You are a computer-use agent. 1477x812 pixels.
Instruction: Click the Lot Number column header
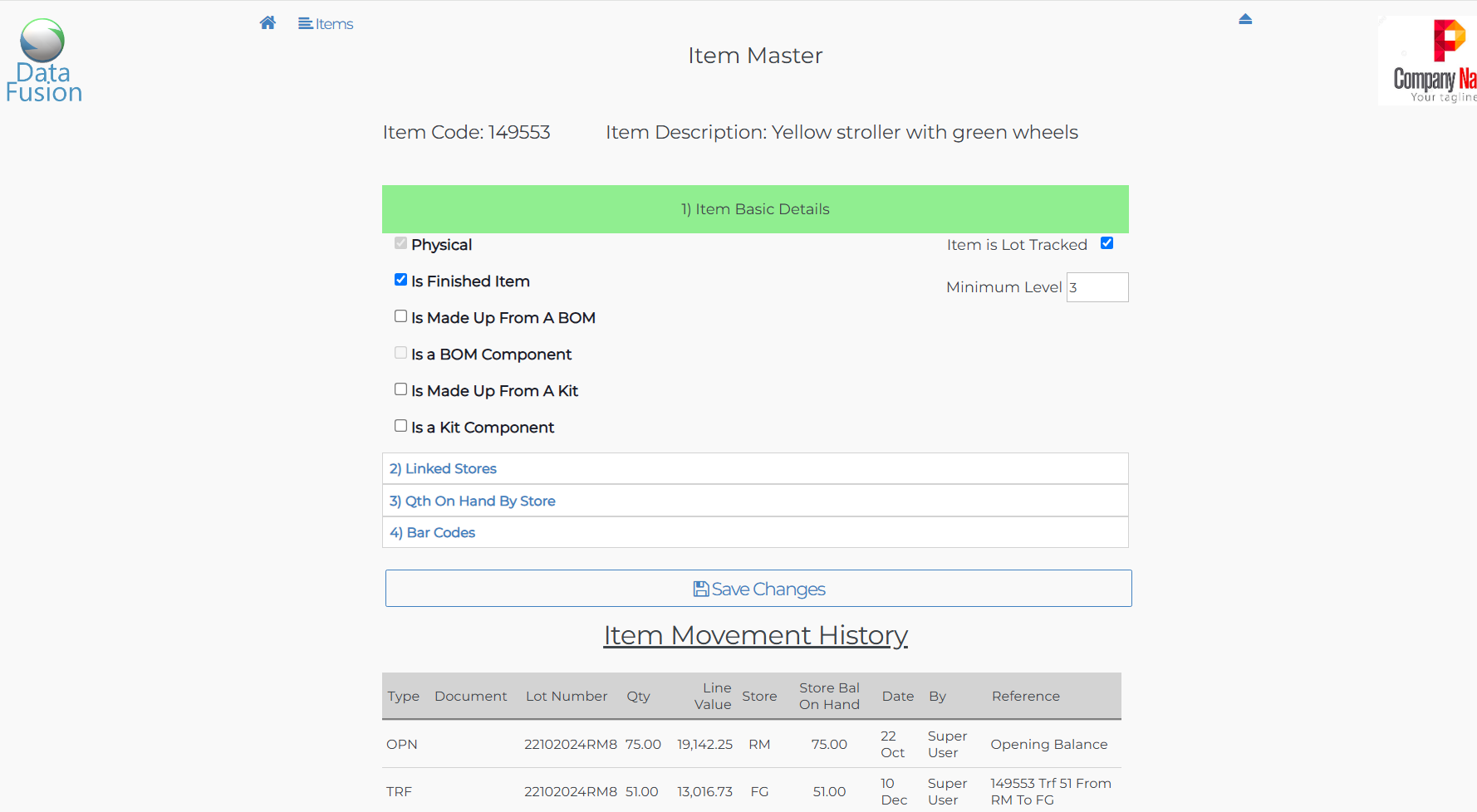[x=566, y=697]
